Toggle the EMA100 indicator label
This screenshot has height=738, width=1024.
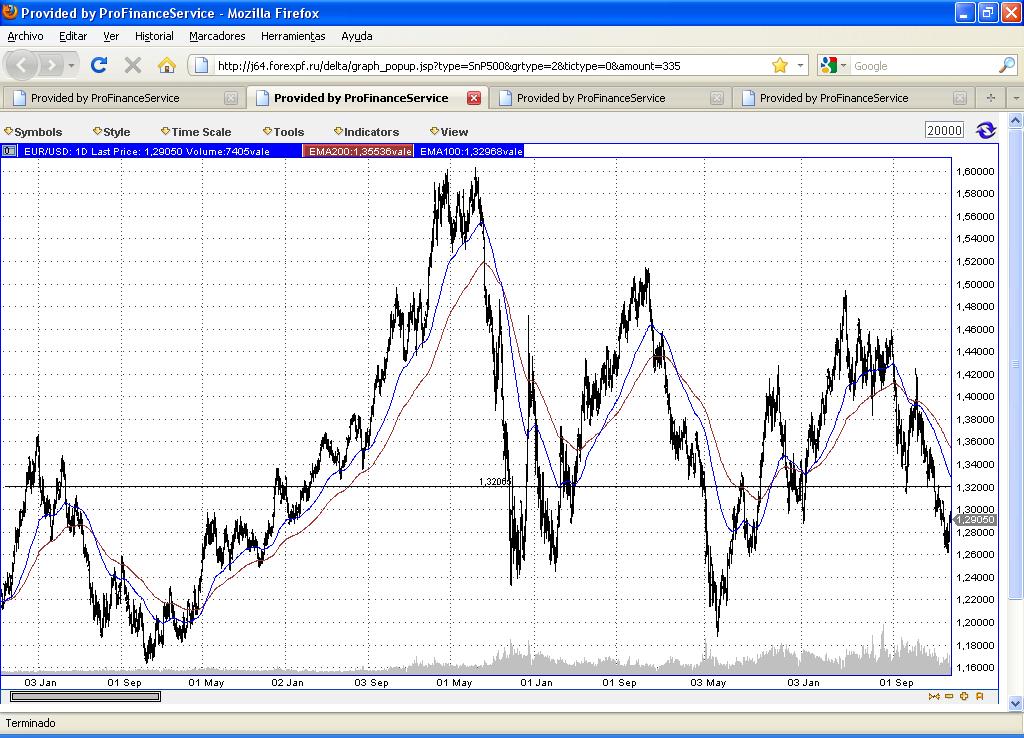[x=470, y=151]
